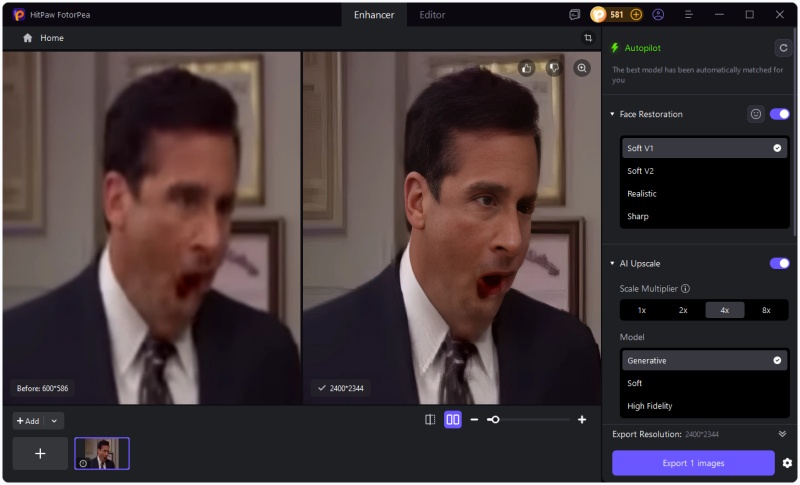Screen dimensions: 800x485
Task: Reset settings with the refresh icon
Action: point(783,48)
